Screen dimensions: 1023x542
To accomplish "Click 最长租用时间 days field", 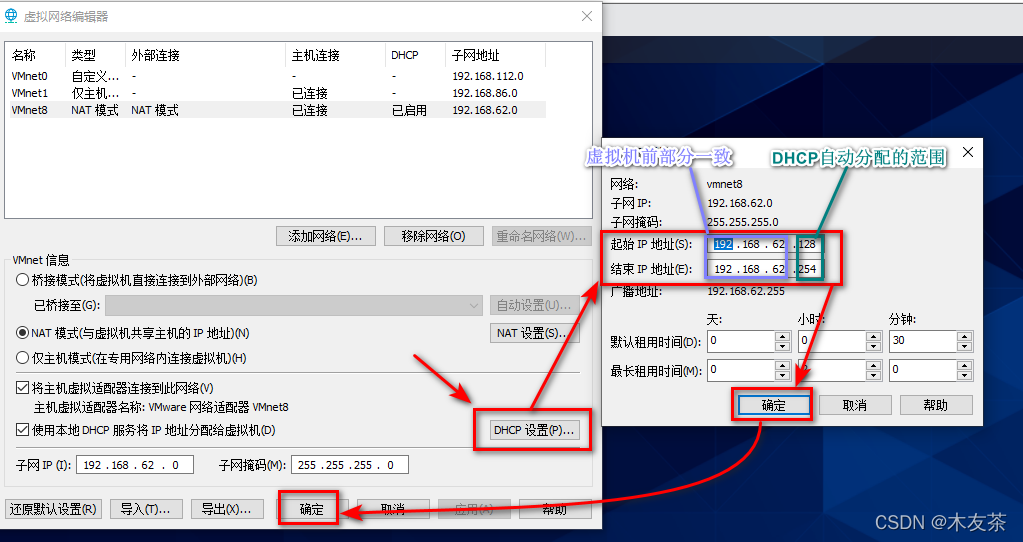I will click(x=741, y=370).
